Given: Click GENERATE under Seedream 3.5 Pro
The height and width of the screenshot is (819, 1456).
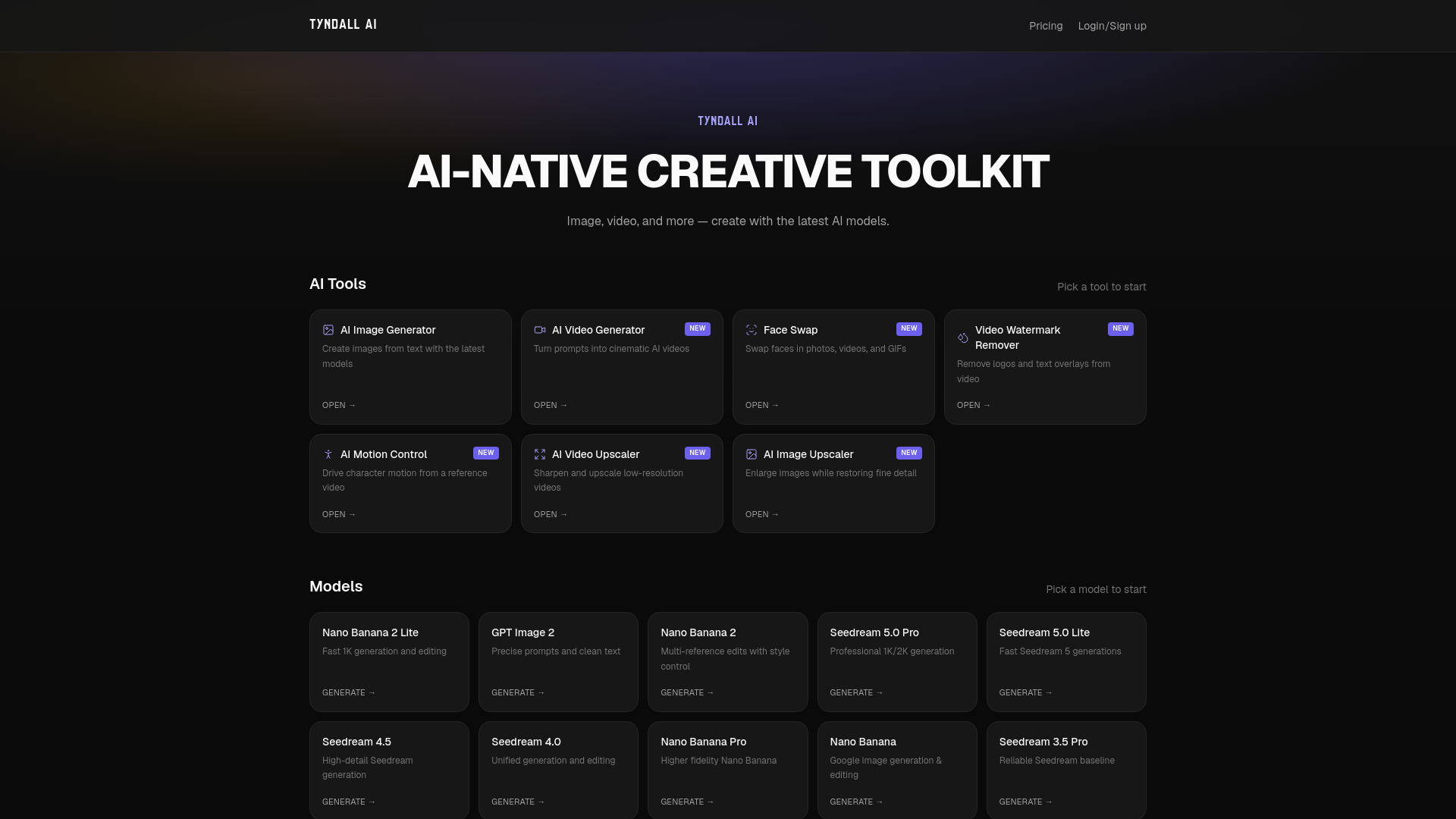Looking at the screenshot, I should point(1026,802).
